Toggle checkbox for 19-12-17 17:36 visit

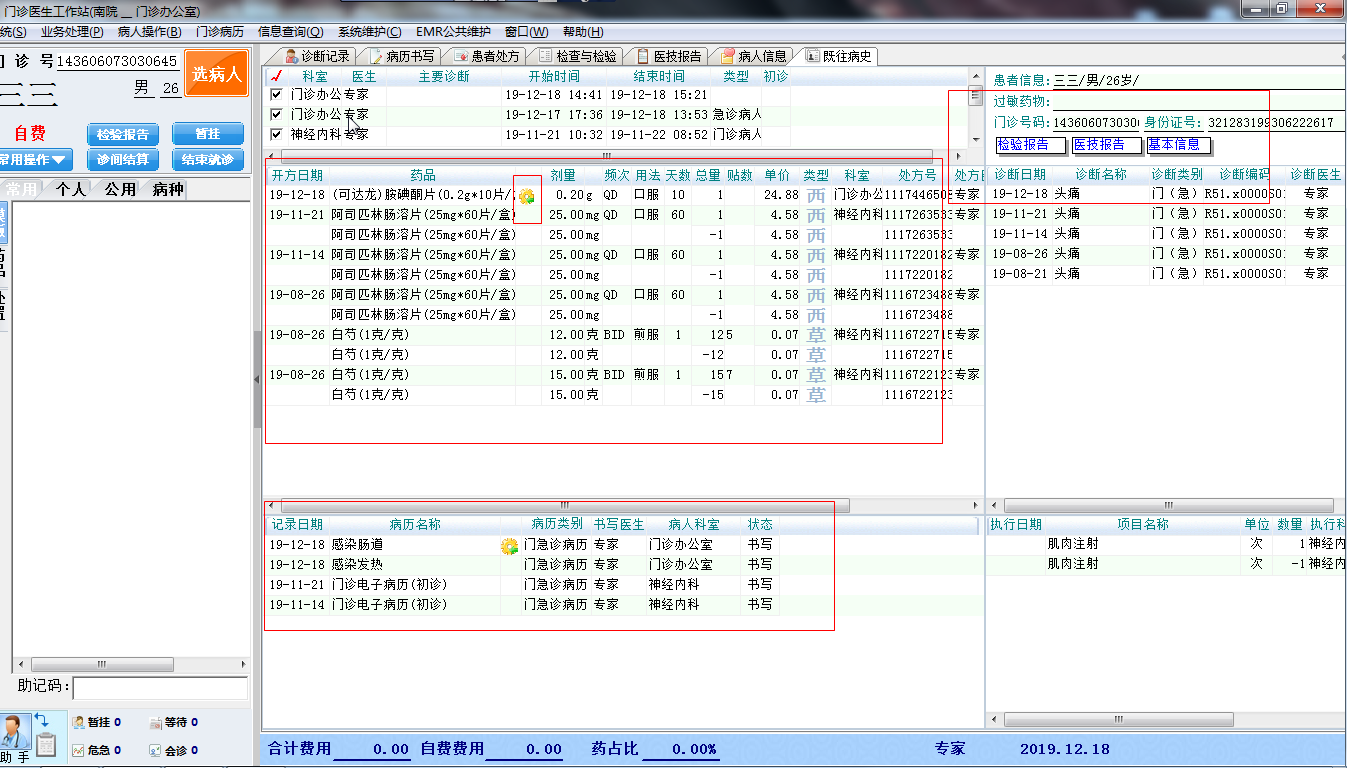pyautogui.click(x=277, y=114)
